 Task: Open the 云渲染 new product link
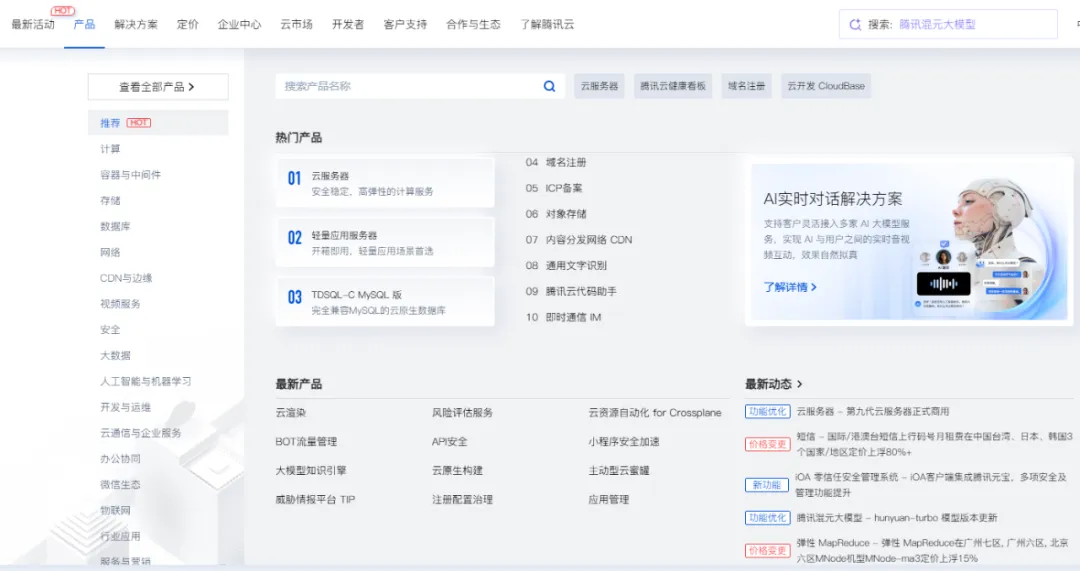pyautogui.click(x=291, y=413)
